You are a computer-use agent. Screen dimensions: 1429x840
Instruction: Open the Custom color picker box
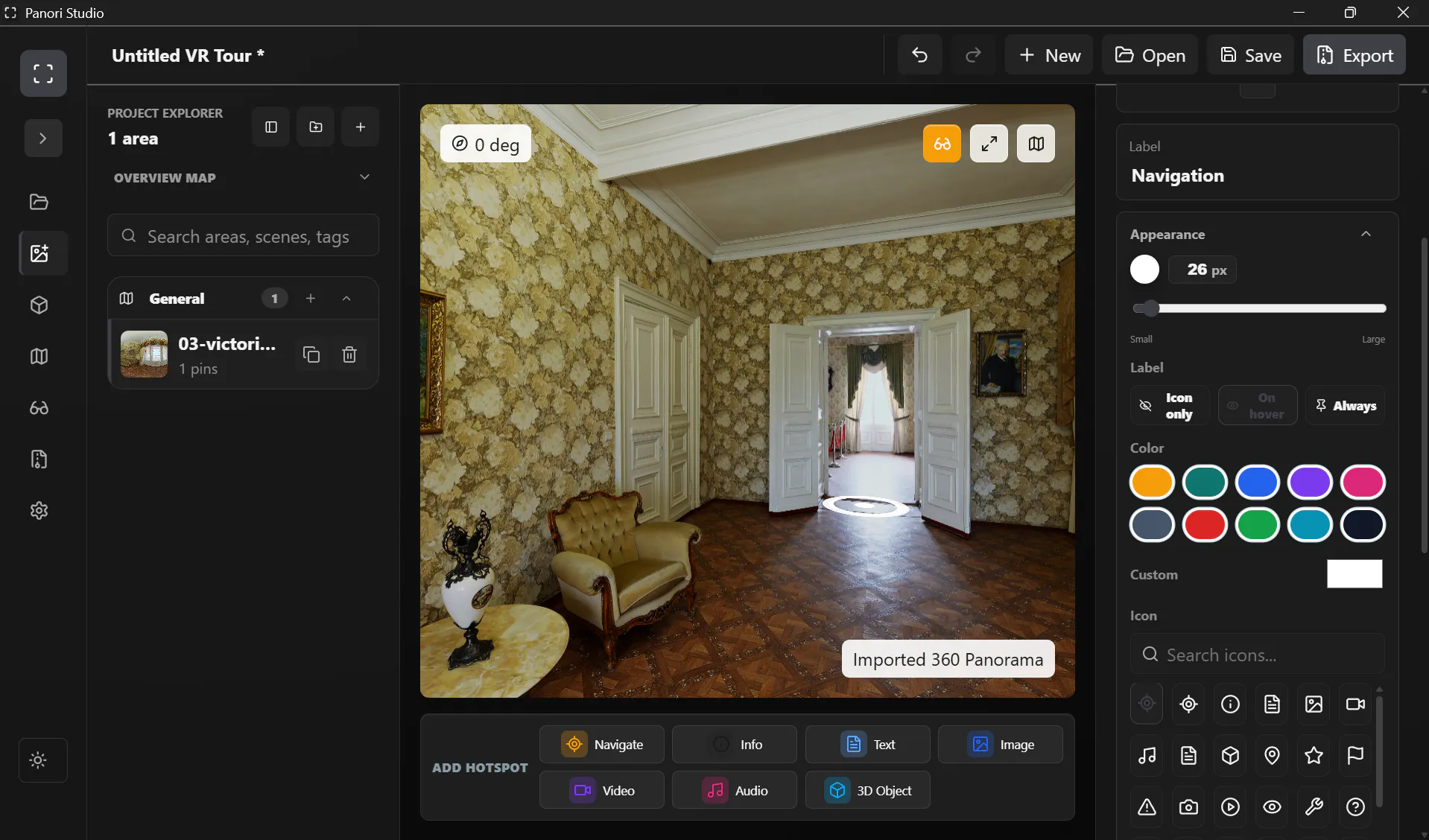(x=1354, y=574)
